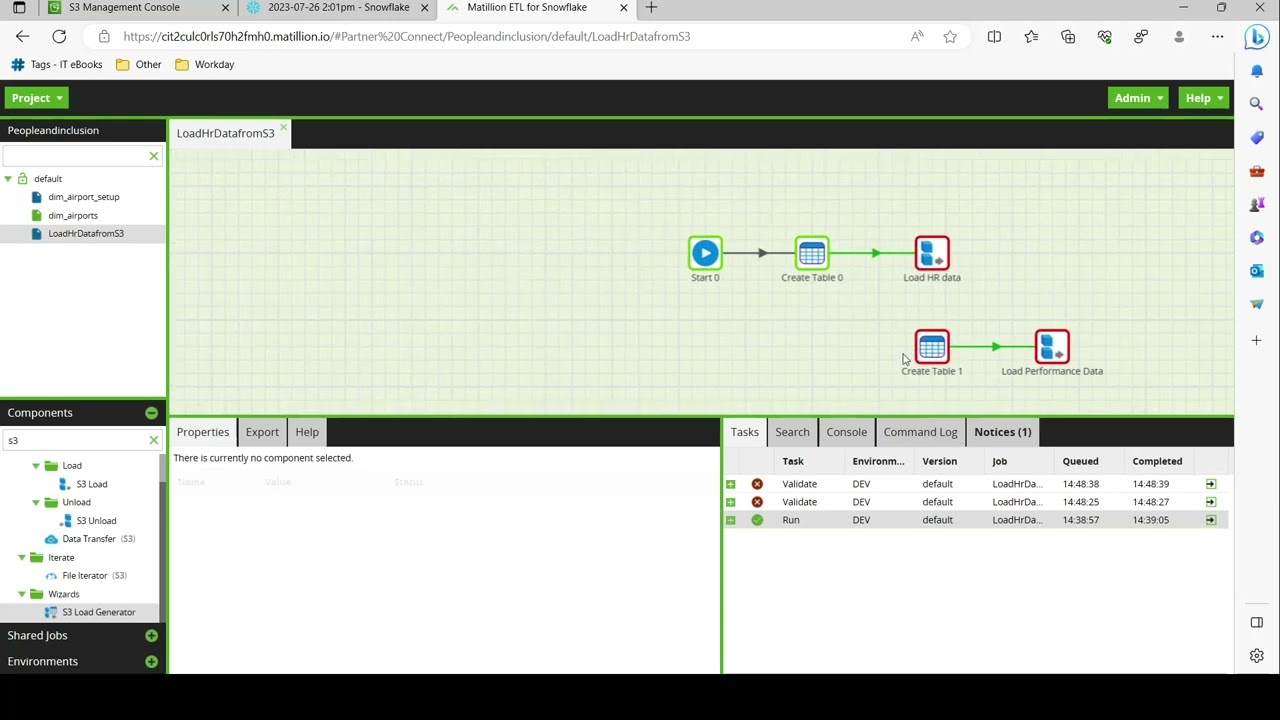Expand the Run task row
The width and height of the screenshot is (1280, 720).
730,520
